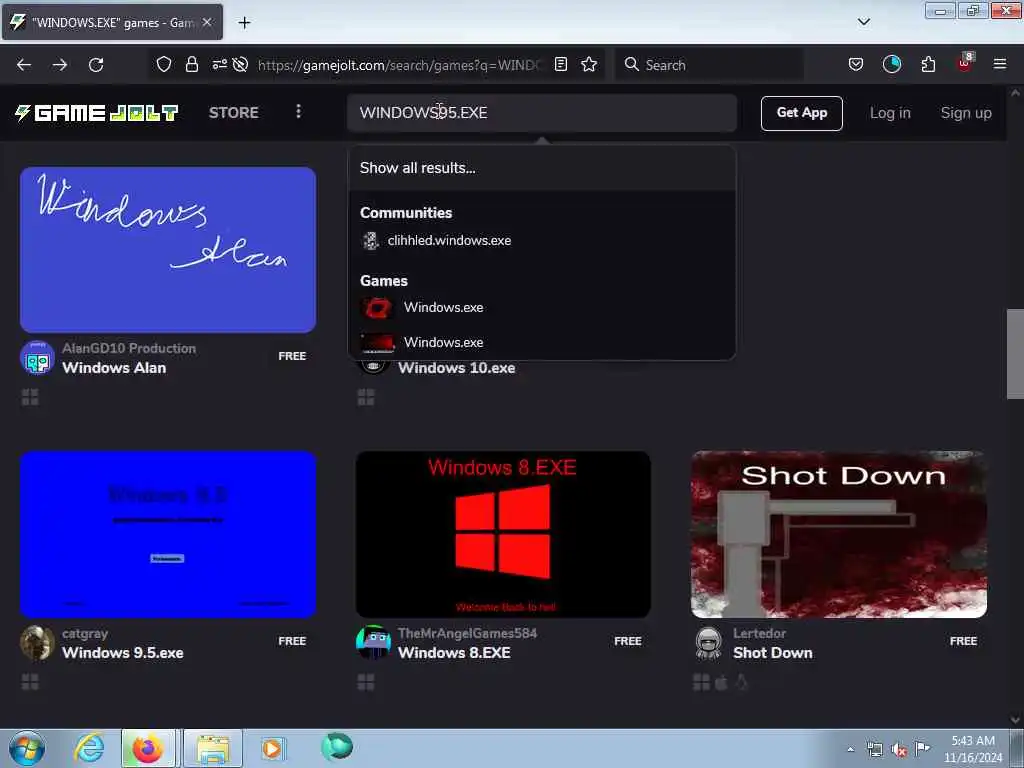1024x768 pixels.
Task: Open Pocket save icon in toolbar
Action: (856, 64)
